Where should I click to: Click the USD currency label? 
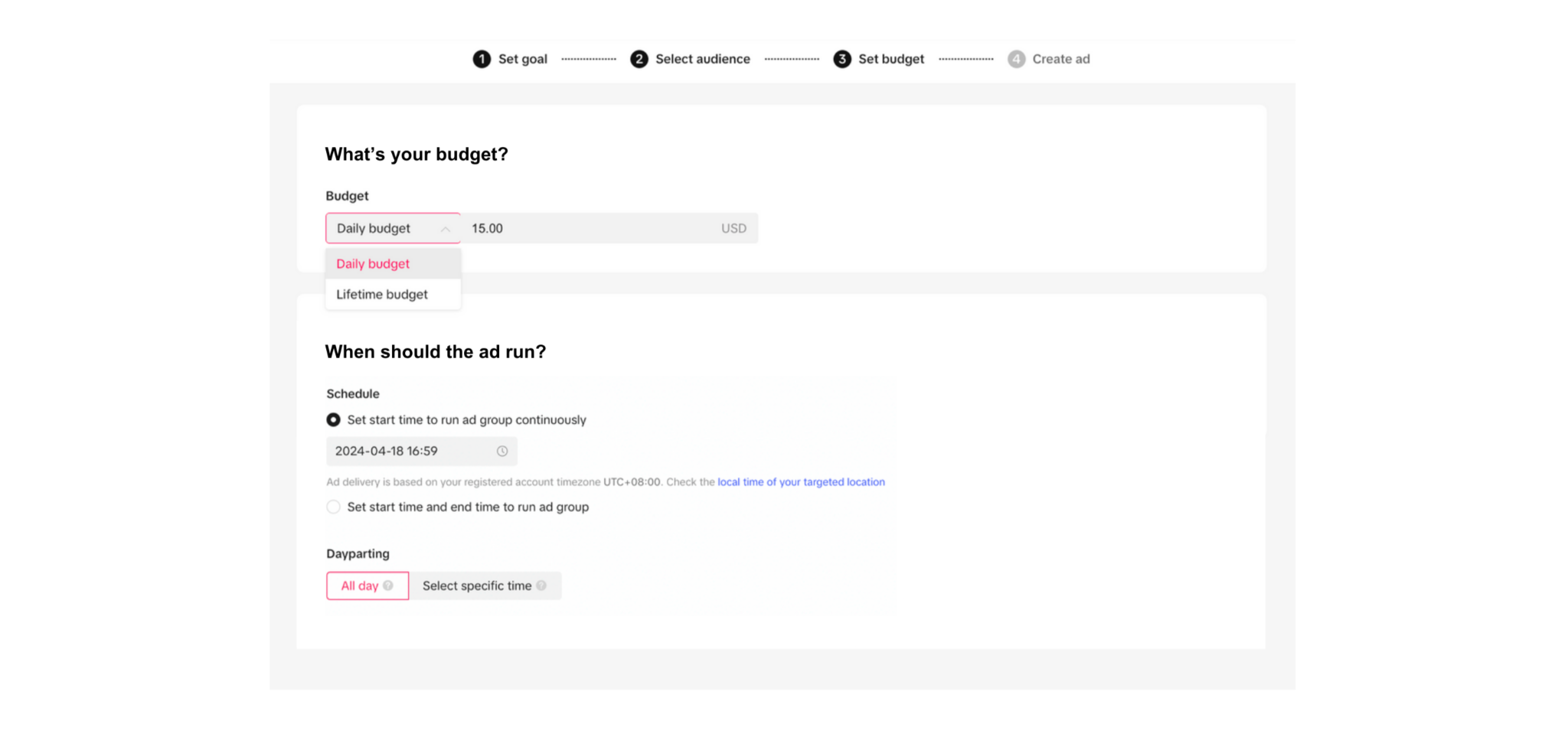tap(733, 228)
